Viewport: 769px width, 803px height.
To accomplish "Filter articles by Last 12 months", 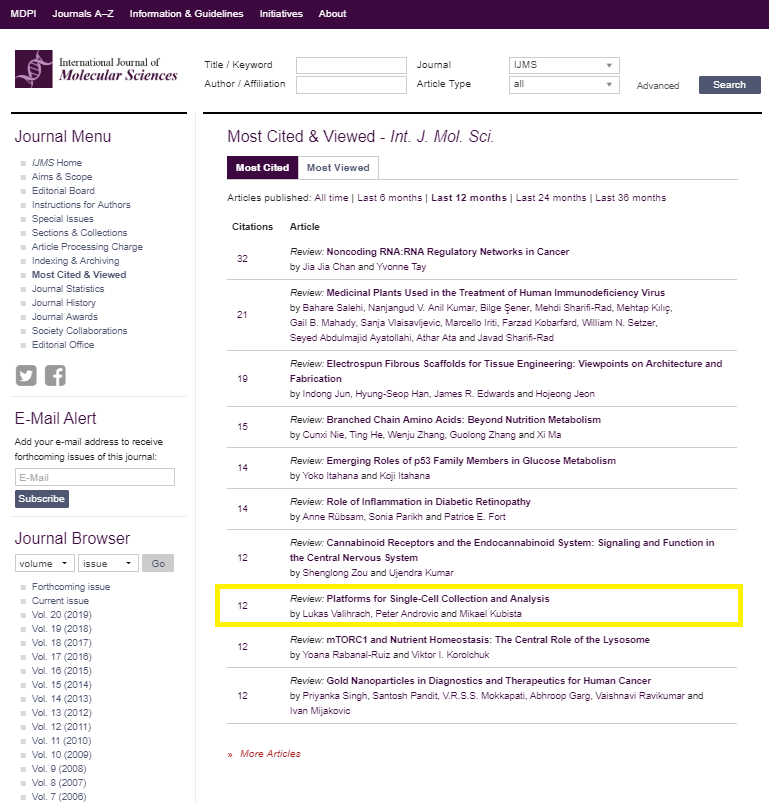I will [469, 198].
